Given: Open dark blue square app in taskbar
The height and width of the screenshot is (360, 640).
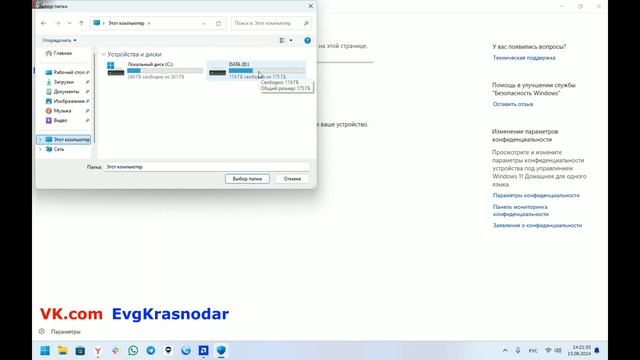Looking at the screenshot, I should click(x=203, y=351).
